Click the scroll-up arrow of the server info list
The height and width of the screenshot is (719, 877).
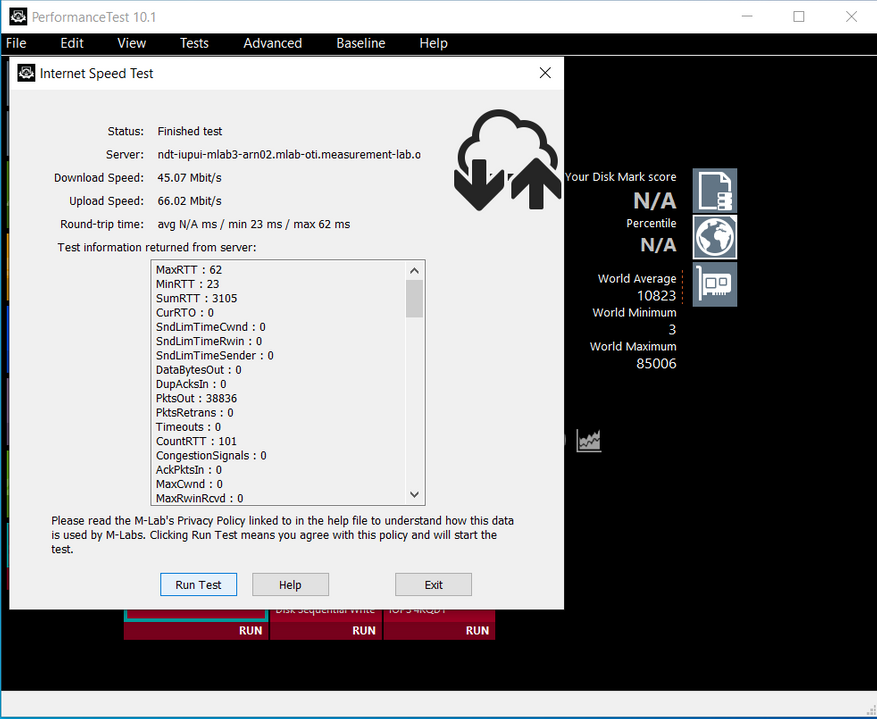pyautogui.click(x=414, y=271)
